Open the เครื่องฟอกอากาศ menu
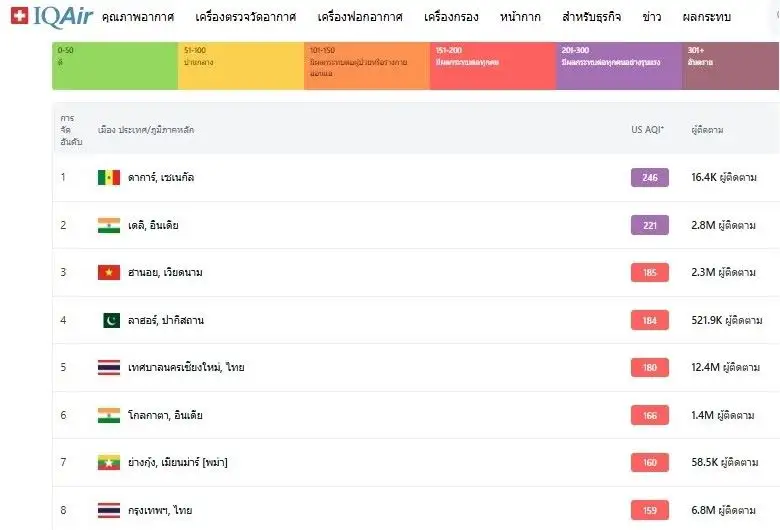This screenshot has height=530, width=780. (x=360, y=18)
